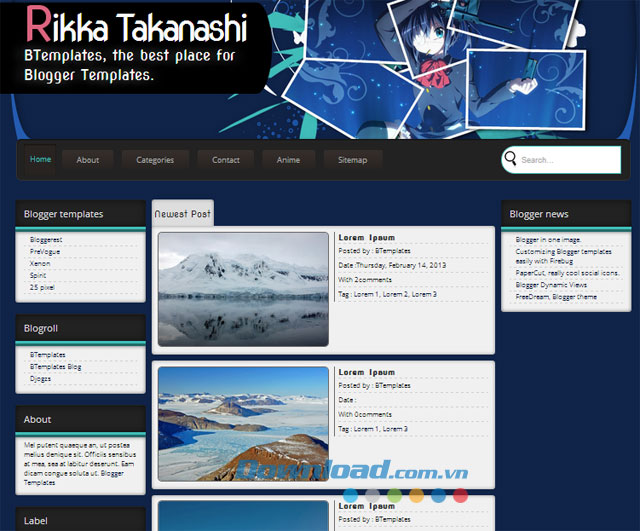Select Contact in the navigation bar
Screen dimensions: 640x531
tap(225, 160)
